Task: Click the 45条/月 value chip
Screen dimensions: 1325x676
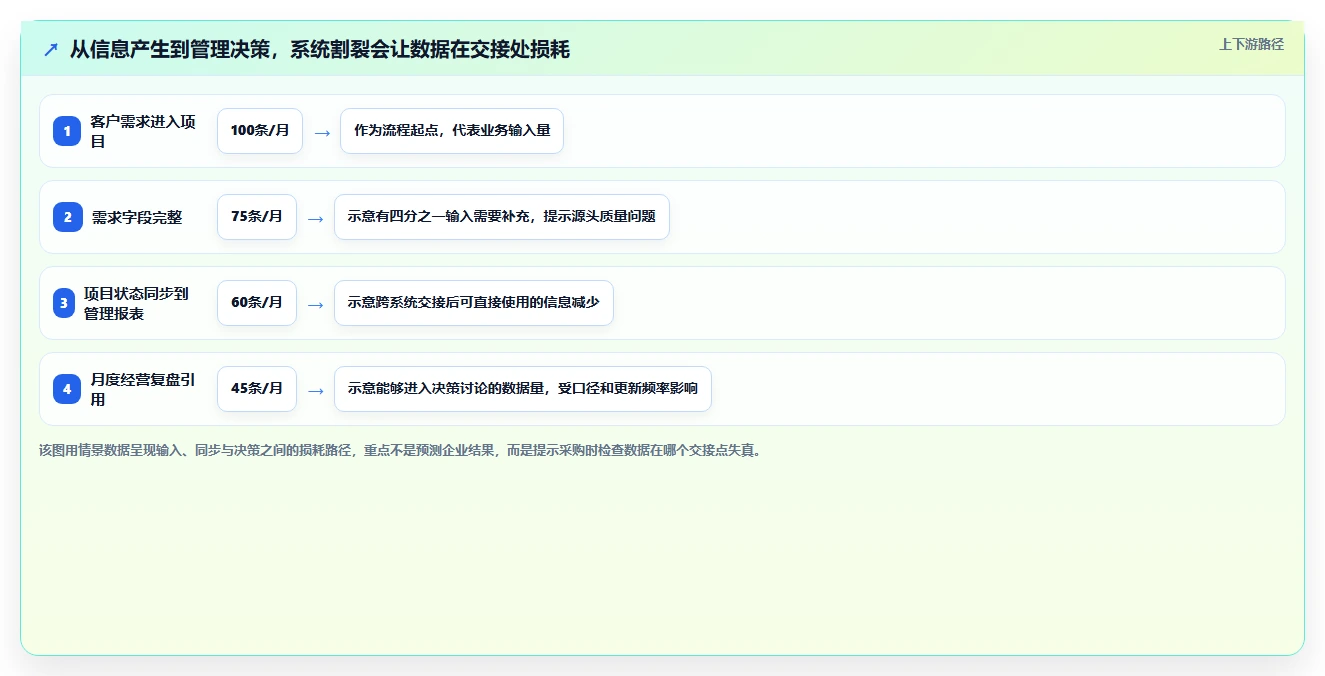Action: [257, 389]
